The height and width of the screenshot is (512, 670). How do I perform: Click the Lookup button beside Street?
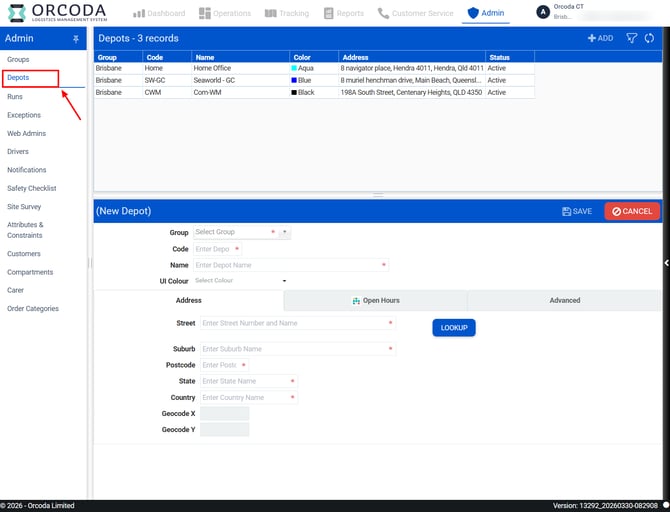pyautogui.click(x=453, y=327)
